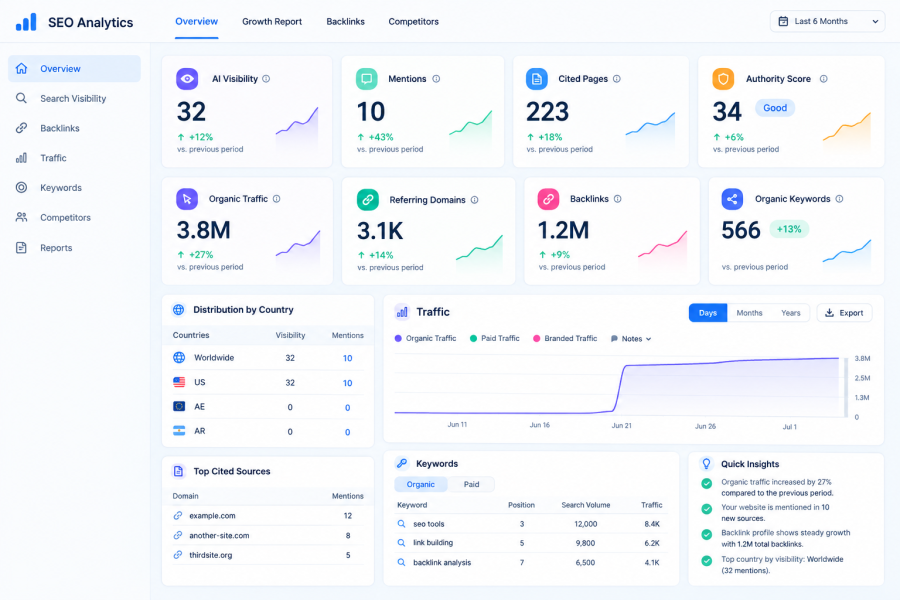The height and width of the screenshot is (600, 900).
Task: Expand the Notes dropdown in Traffic chart
Action: [631, 339]
